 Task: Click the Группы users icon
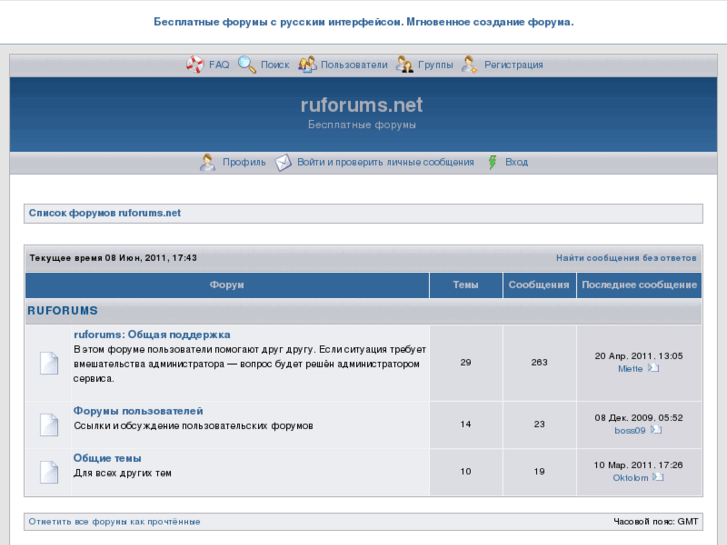(x=404, y=64)
